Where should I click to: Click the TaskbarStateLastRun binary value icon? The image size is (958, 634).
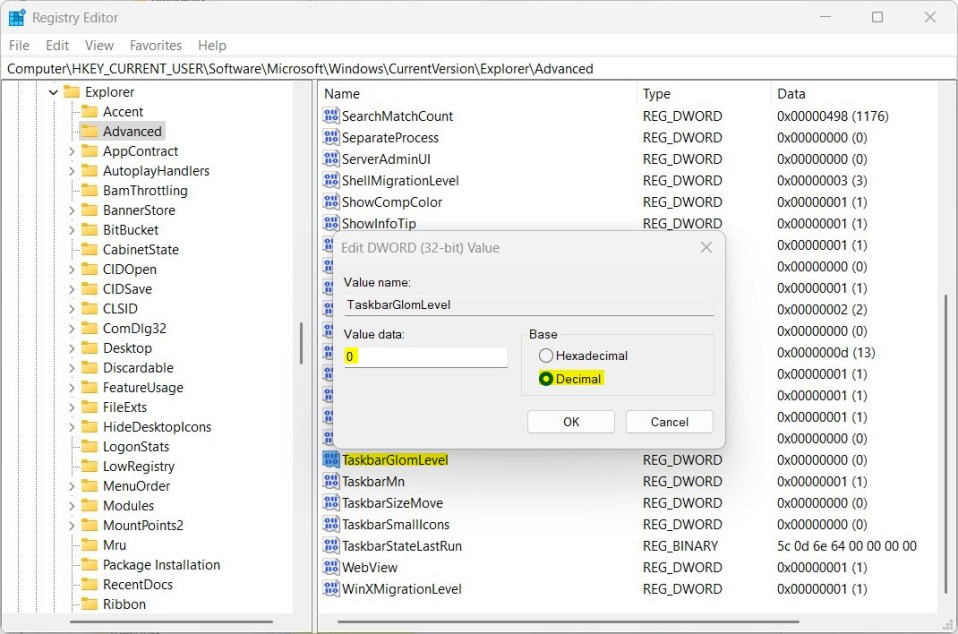pyautogui.click(x=331, y=545)
